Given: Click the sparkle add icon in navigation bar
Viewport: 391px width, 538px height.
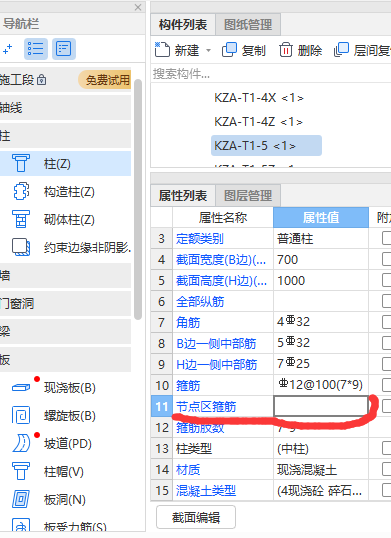Looking at the screenshot, I should coord(8,49).
